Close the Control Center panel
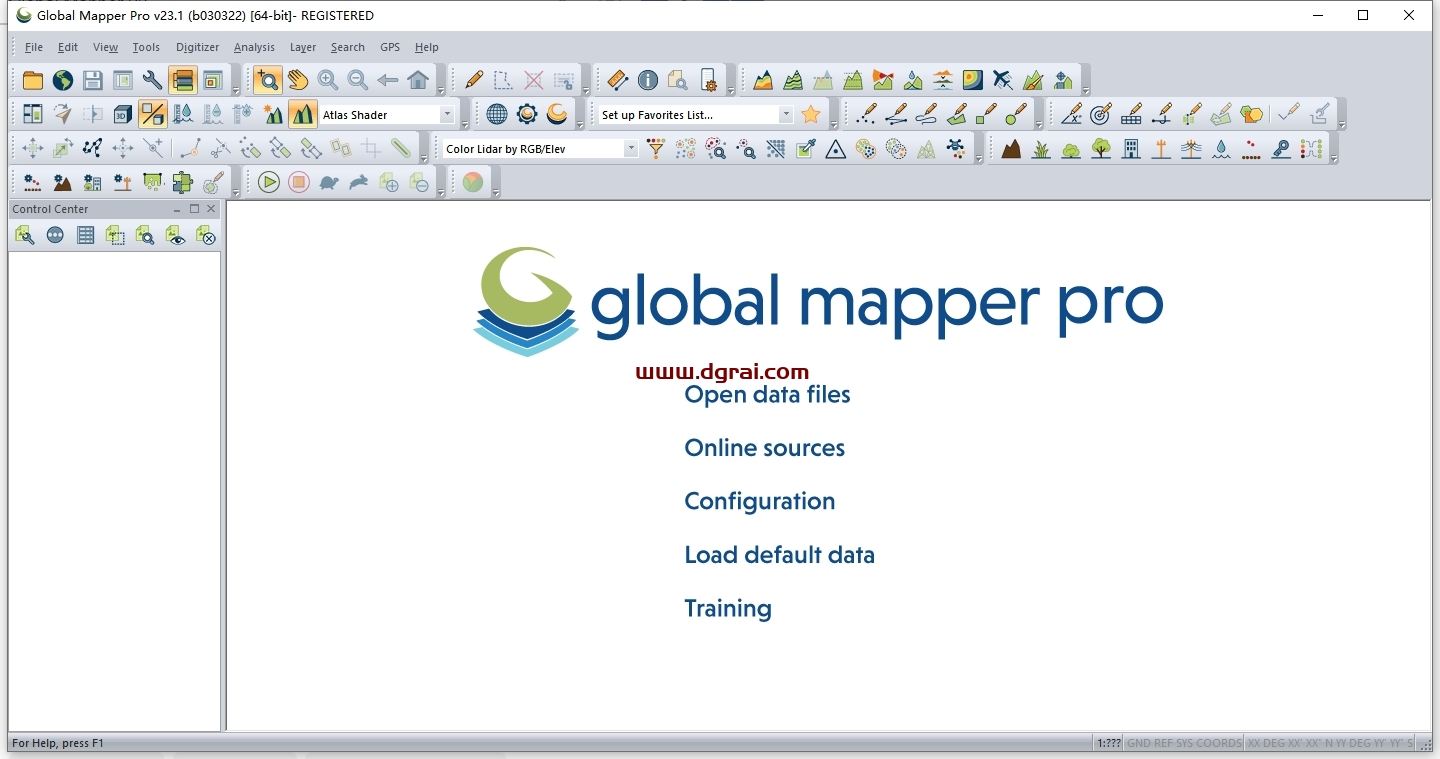Screen dimensions: 1440x759 click(x=211, y=209)
